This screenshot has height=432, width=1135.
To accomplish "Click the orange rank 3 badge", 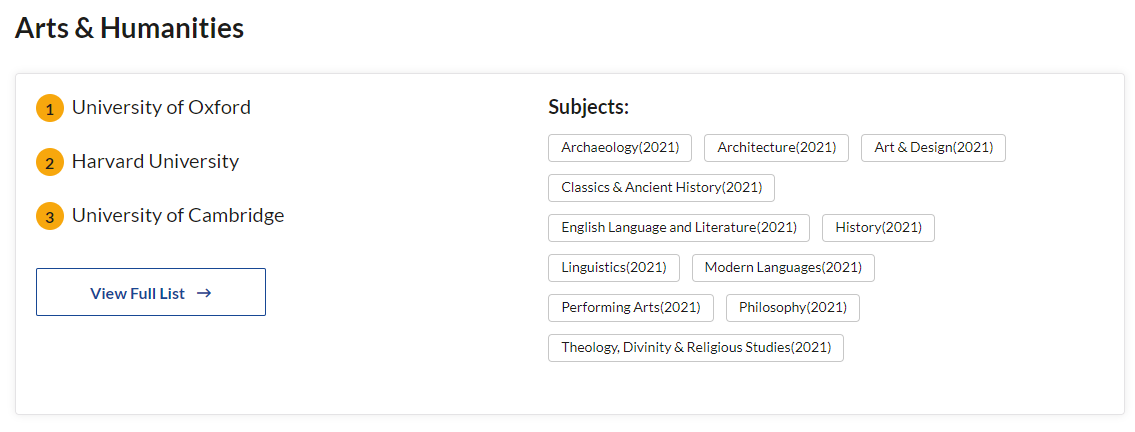I will 50,216.
